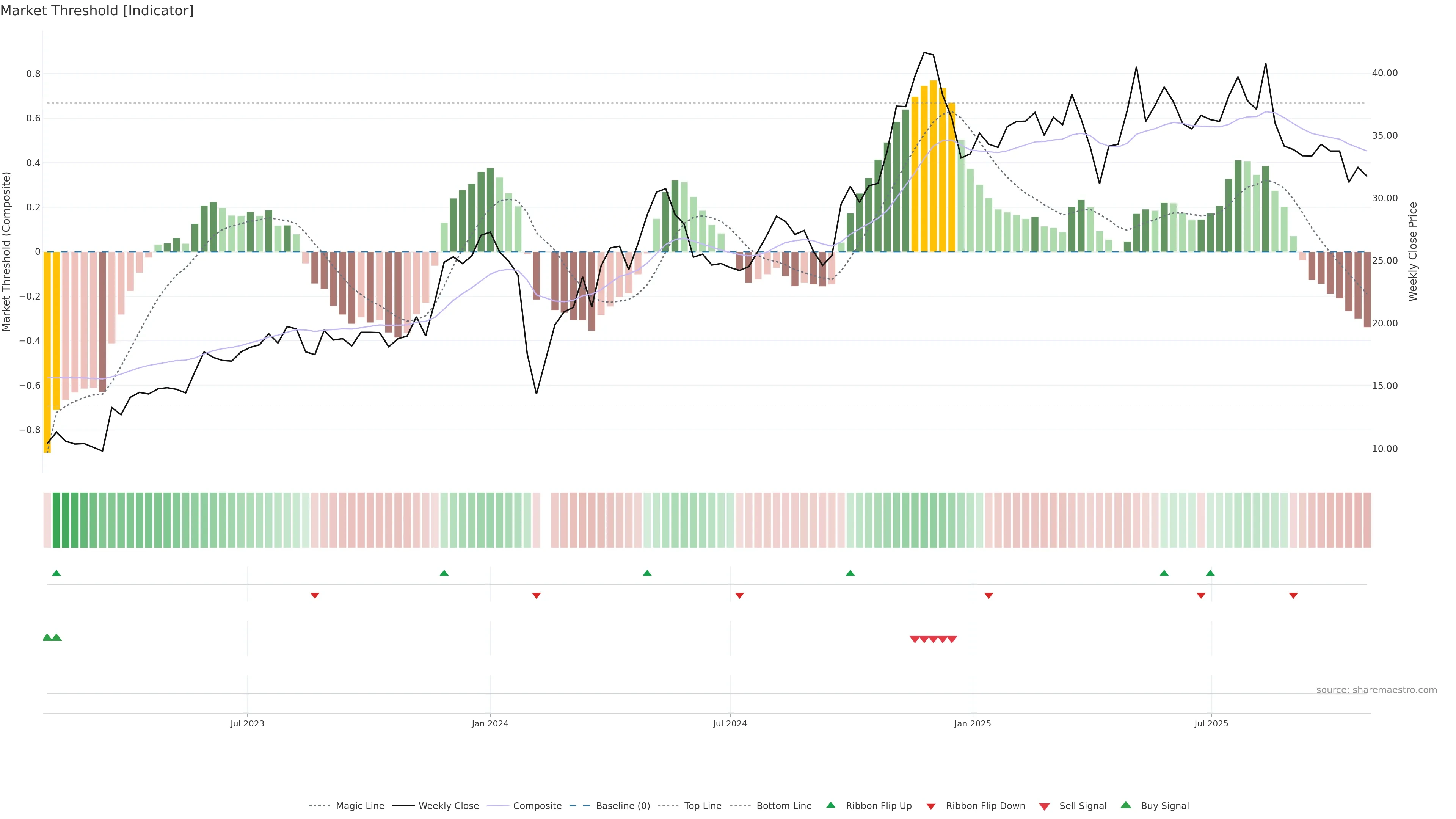The height and width of the screenshot is (819, 1456).
Task: Click the Sell Signal legend triangle icon
Action: click(x=1044, y=806)
